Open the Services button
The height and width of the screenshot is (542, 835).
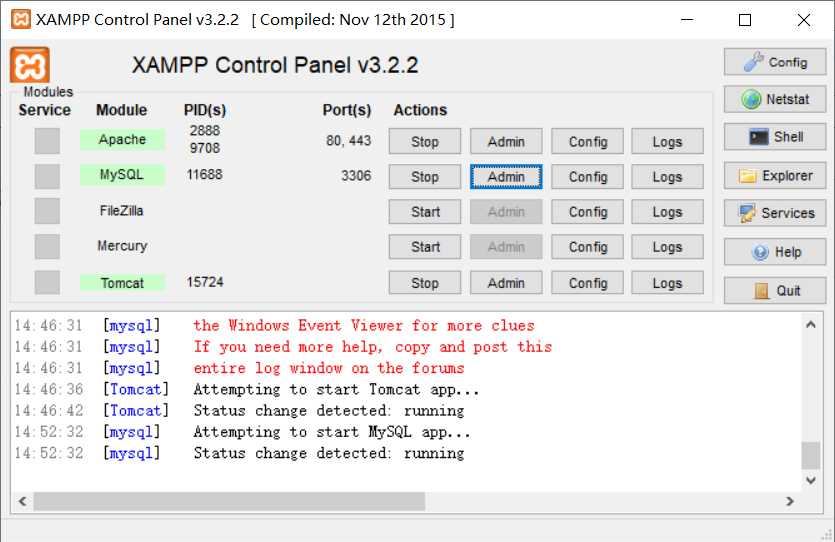pyautogui.click(x=775, y=213)
